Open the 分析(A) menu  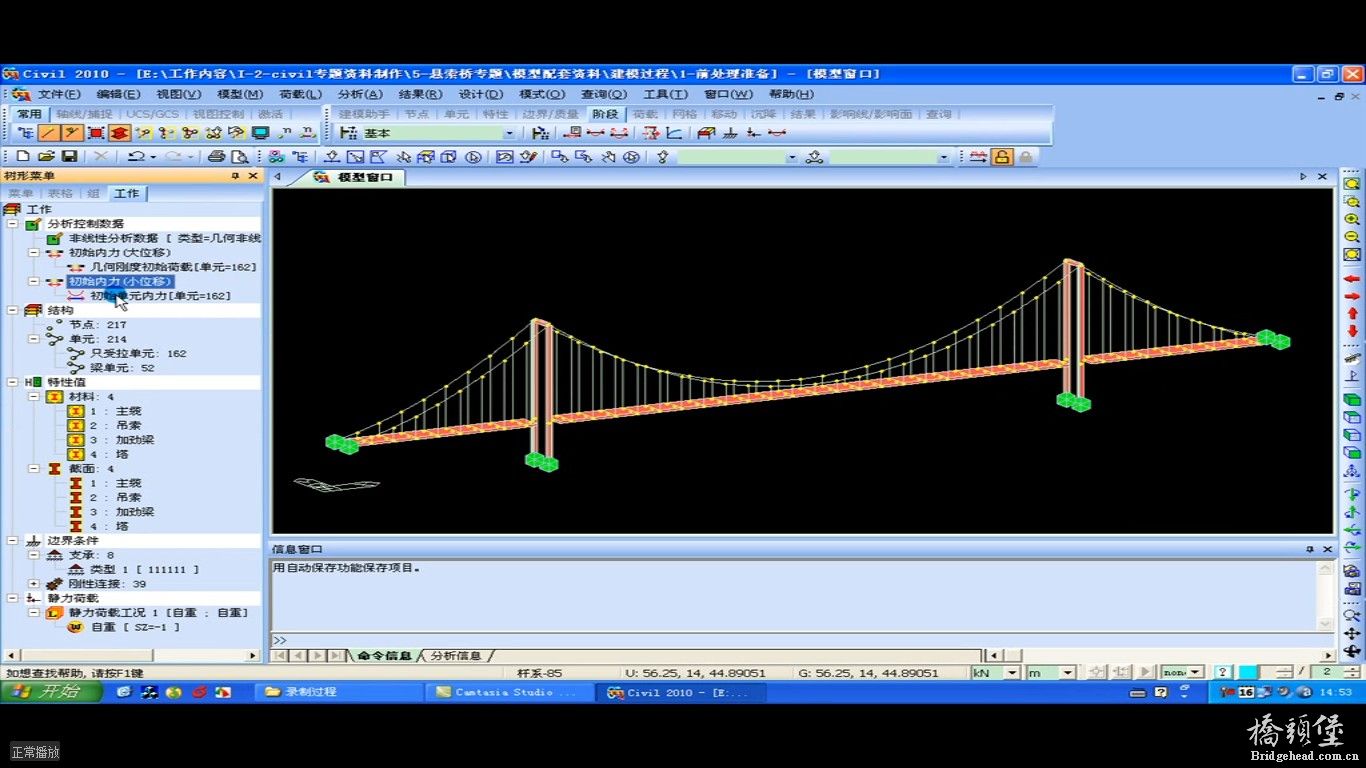pos(360,94)
